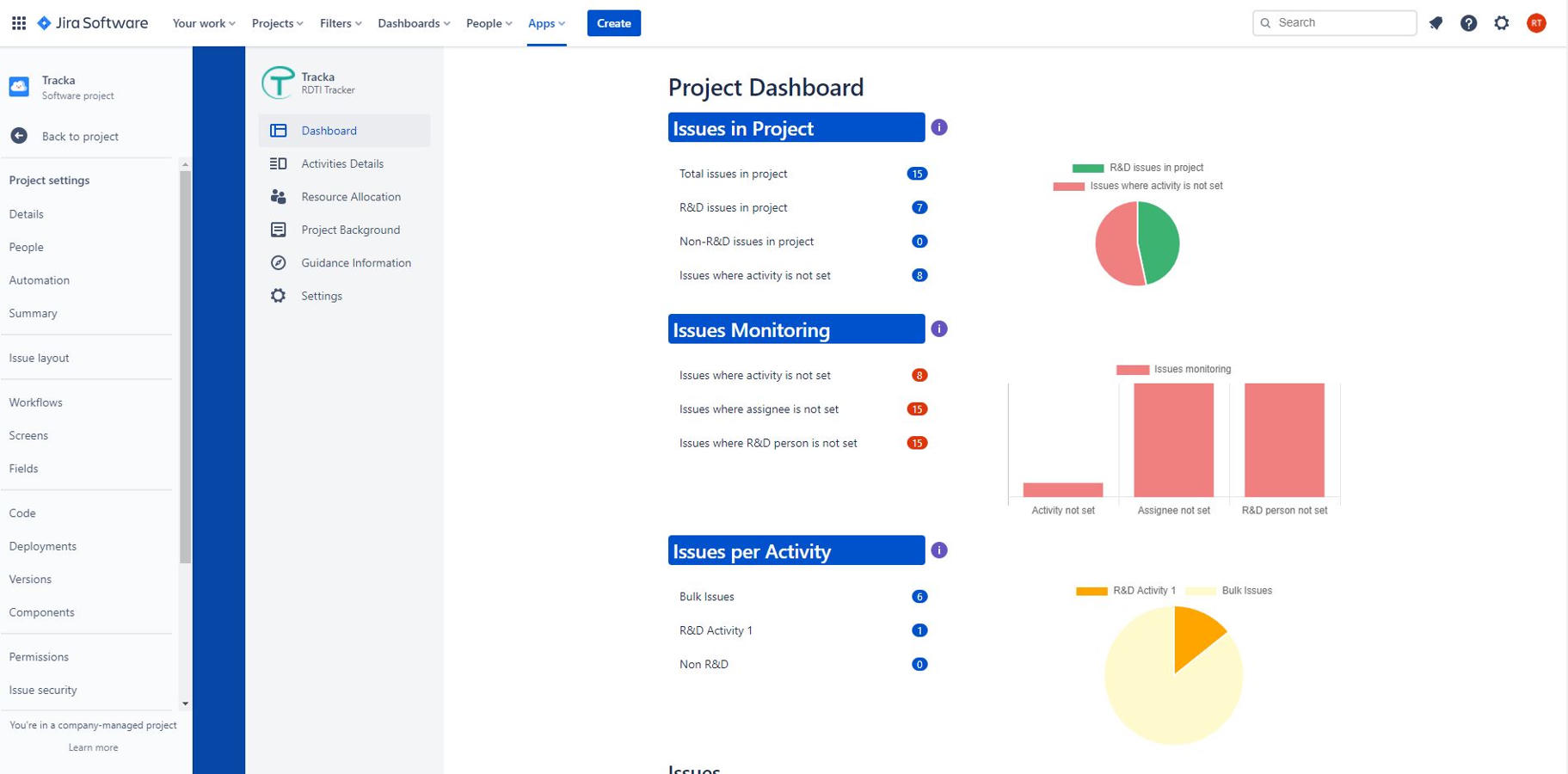Click the RT user avatar
1568x774 pixels.
tap(1535, 23)
